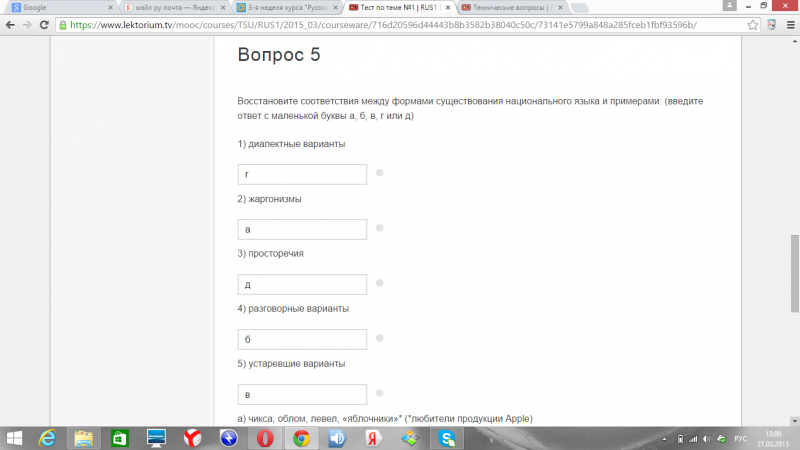Click answer field for 'диалектные варианты'

coord(302,174)
